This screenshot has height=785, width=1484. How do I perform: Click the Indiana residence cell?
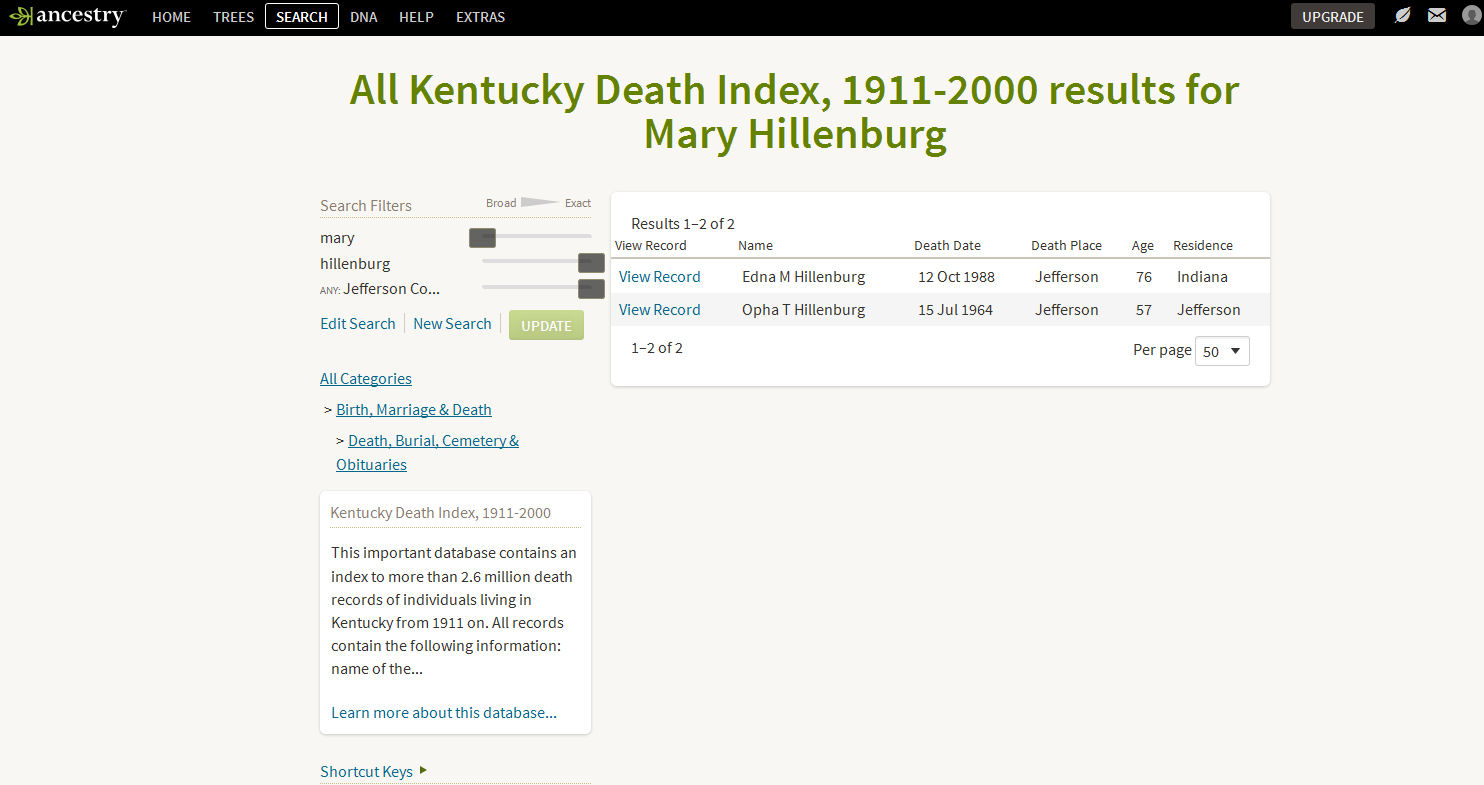point(1202,276)
